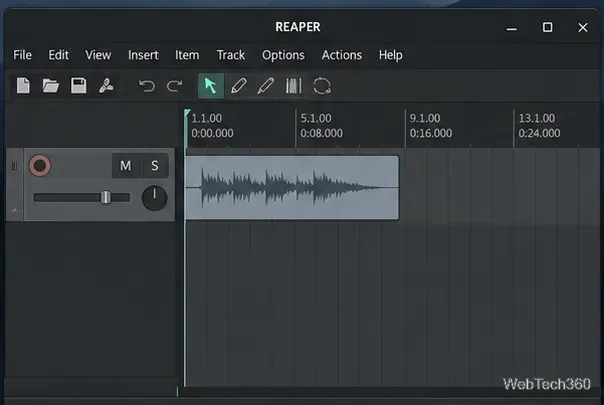Click the ruler at 1.1.00 start position

(x=206, y=118)
